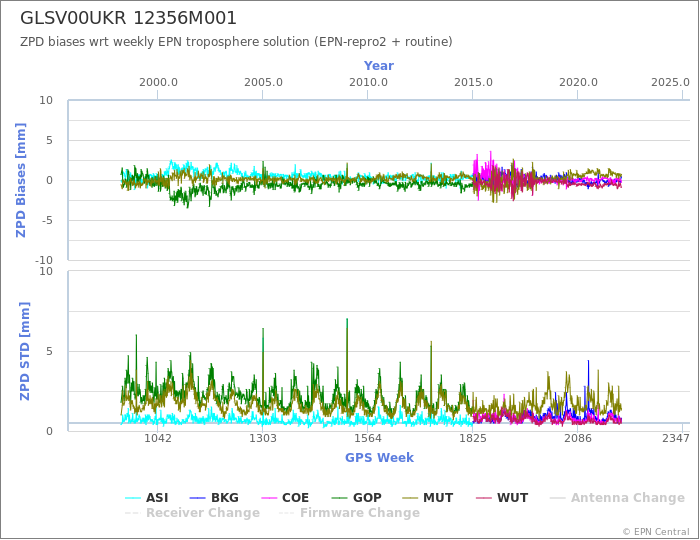Image resolution: width=700 pixels, height=540 pixels.
Task: Click GPS week 2086 tick label
Action: coord(578,438)
